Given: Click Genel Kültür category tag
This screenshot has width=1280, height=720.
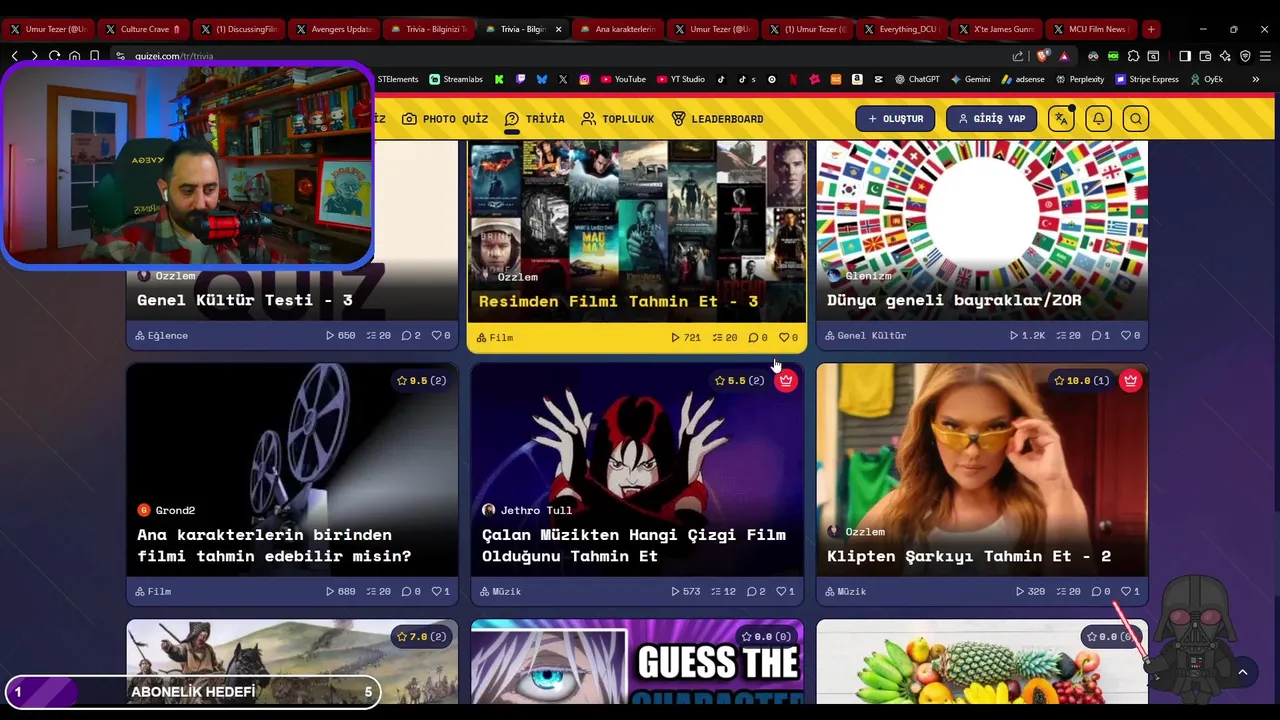Looking at the screenshot, I should click(866, 336).
